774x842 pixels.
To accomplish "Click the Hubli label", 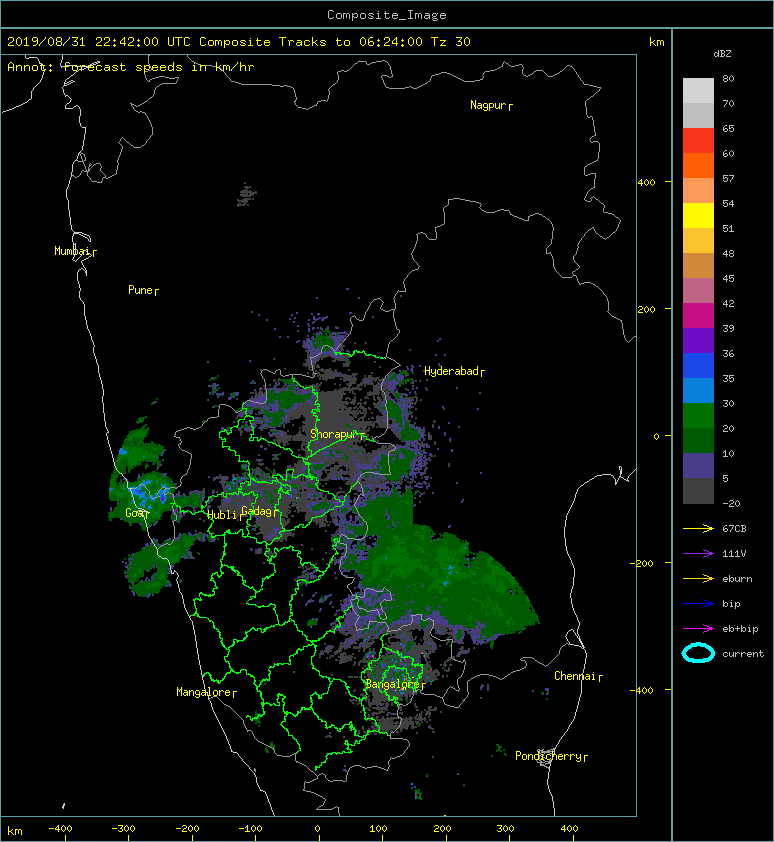I will (x=222, y=515).
